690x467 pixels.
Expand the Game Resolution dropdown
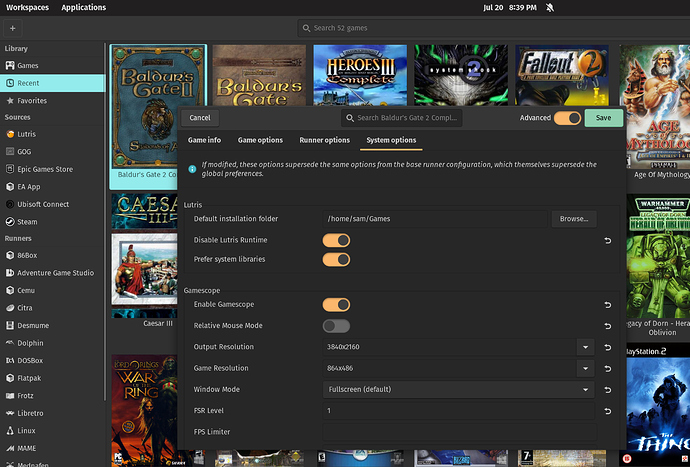click(x=585, y=368)
